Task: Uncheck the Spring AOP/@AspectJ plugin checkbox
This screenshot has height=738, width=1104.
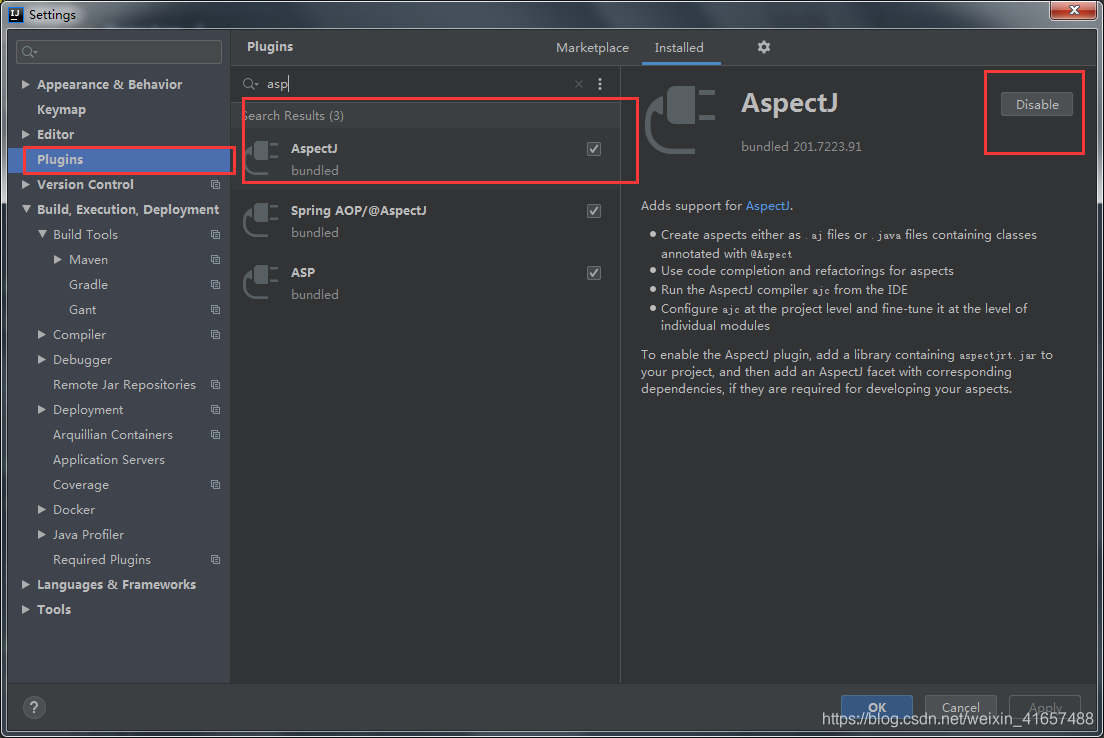Action: click(594, 211)
